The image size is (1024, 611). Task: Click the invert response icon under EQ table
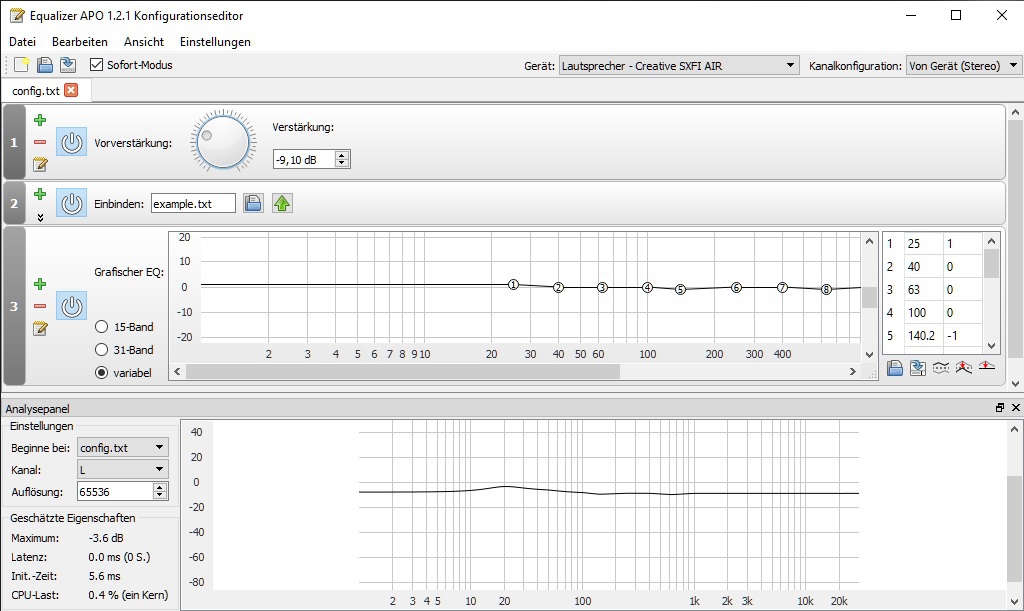pos(941,368)
